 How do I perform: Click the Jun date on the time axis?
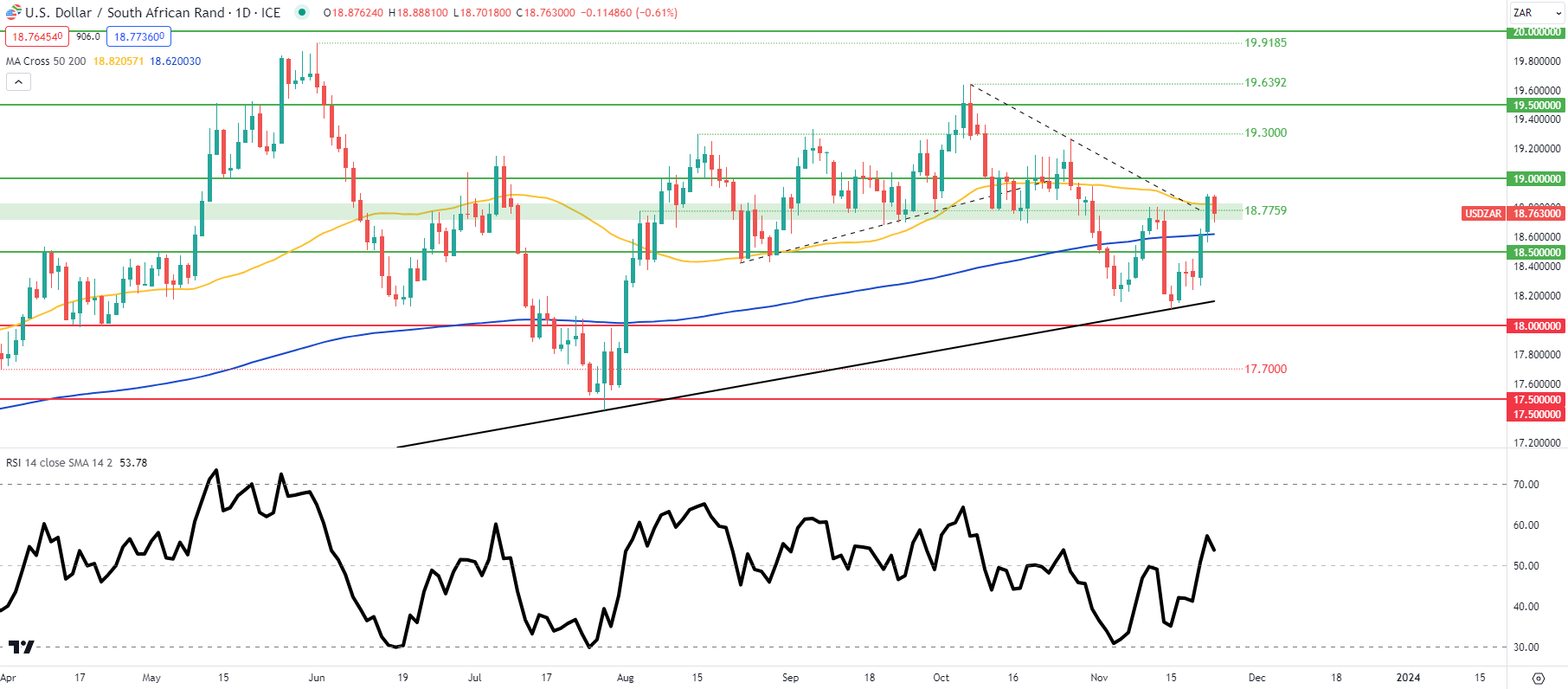pyautogui.click(x=317, y=678)
